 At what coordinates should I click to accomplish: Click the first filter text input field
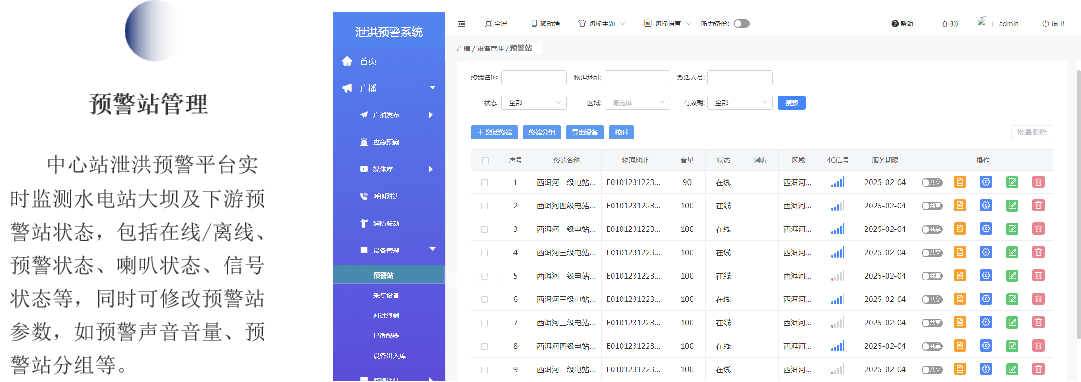(534, 77)
